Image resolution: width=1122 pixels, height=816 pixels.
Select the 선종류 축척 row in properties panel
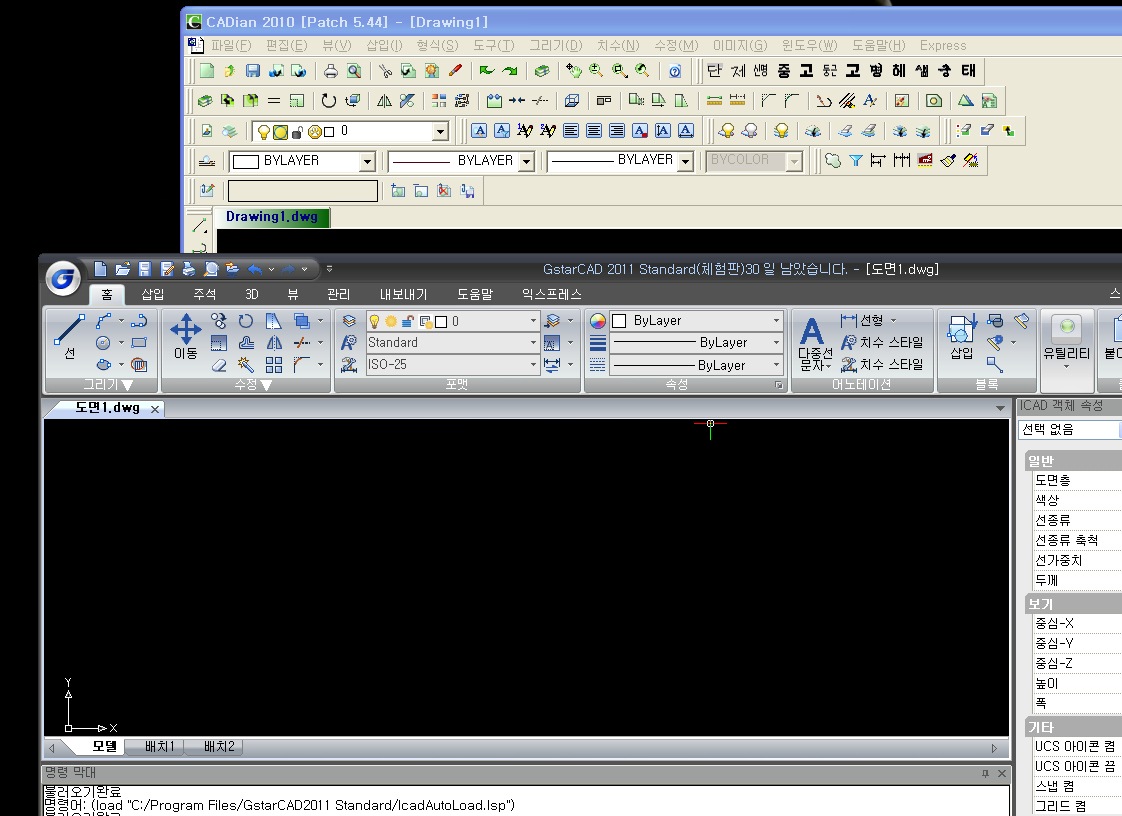tap(1075, 540)
